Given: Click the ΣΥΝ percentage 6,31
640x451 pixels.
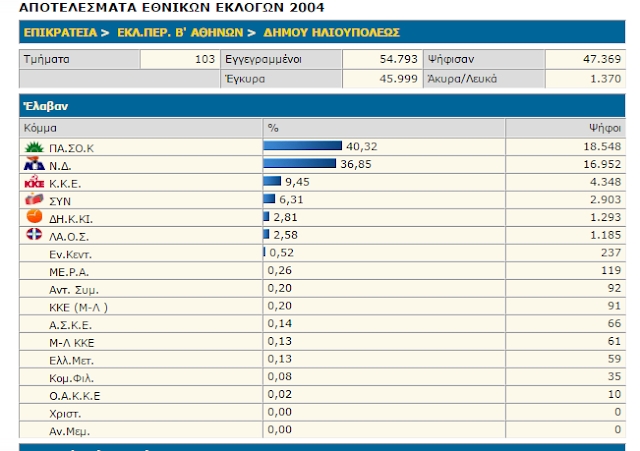Looking at the screenshot, I should [x=291, y=200].
